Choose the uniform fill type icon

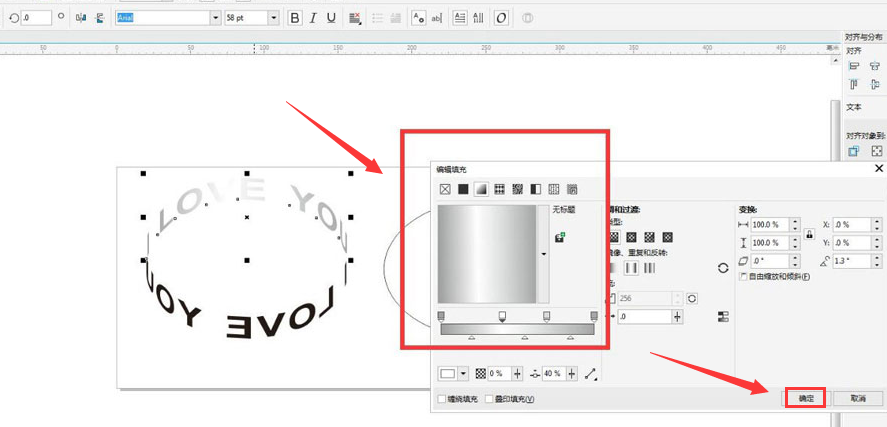click(463, 189)
